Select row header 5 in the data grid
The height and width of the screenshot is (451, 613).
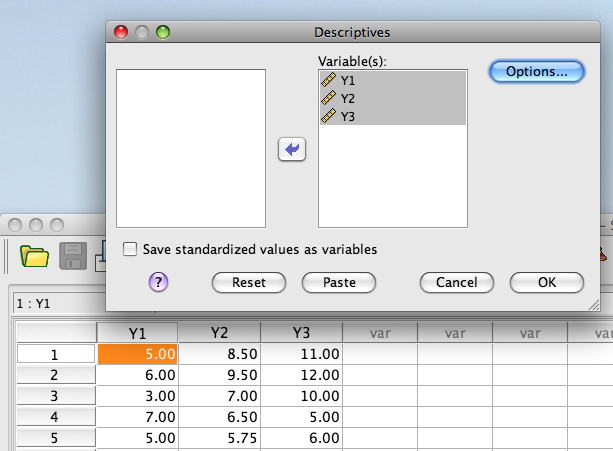coord(56,438)
